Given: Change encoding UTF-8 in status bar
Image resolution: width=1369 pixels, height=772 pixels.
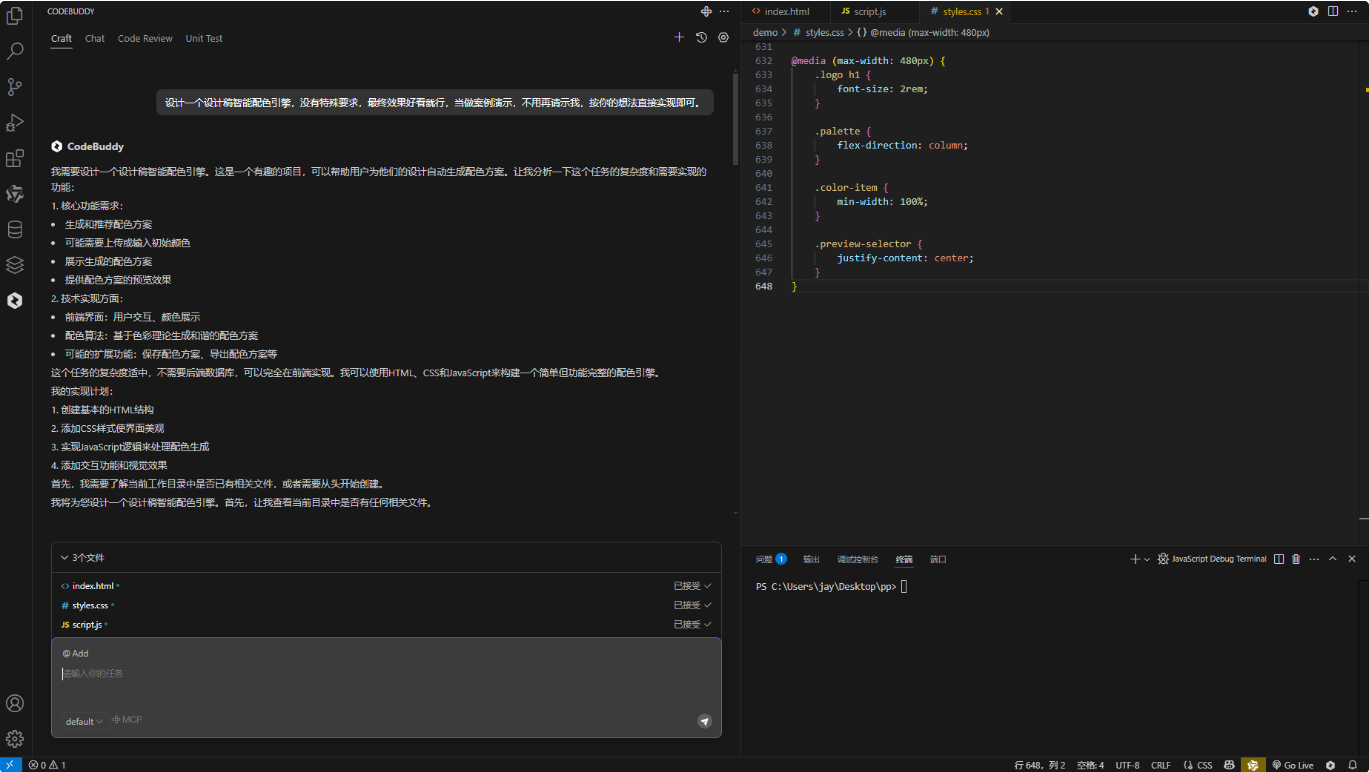Looking at the screenshot, I should [1127, 765].
